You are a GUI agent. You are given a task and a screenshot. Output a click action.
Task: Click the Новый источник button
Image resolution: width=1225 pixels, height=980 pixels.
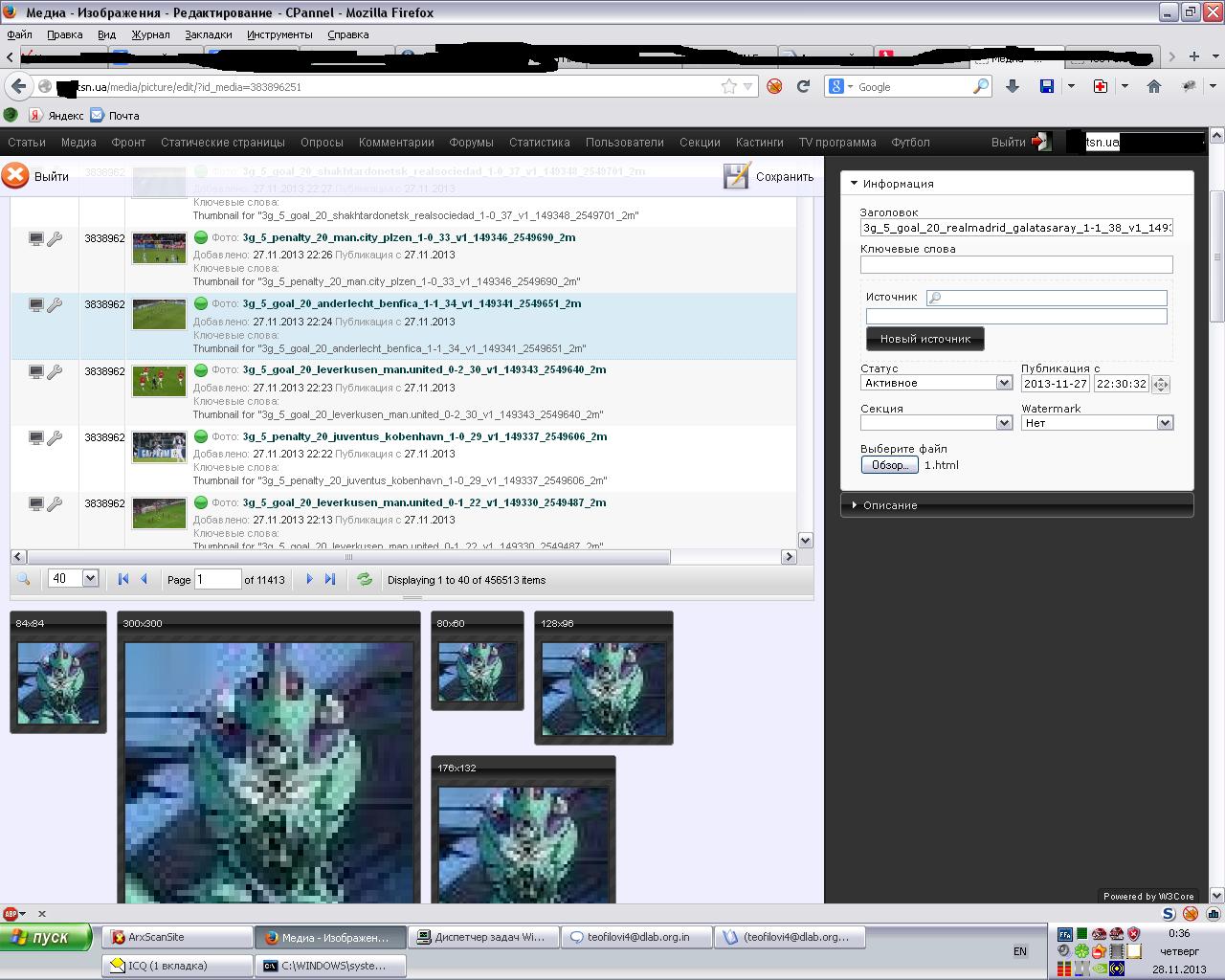click(x=924, y=339)
